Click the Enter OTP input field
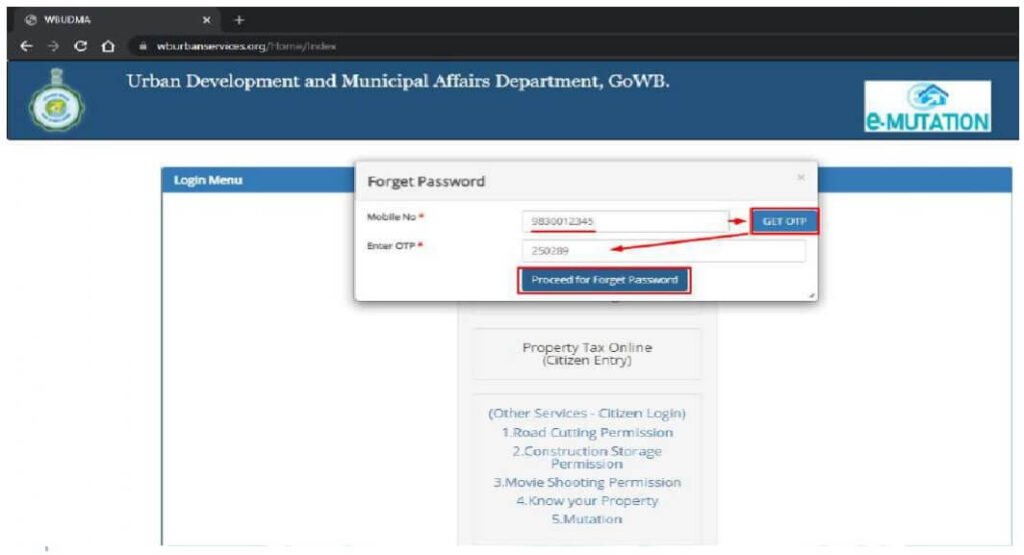 (664, 251)
